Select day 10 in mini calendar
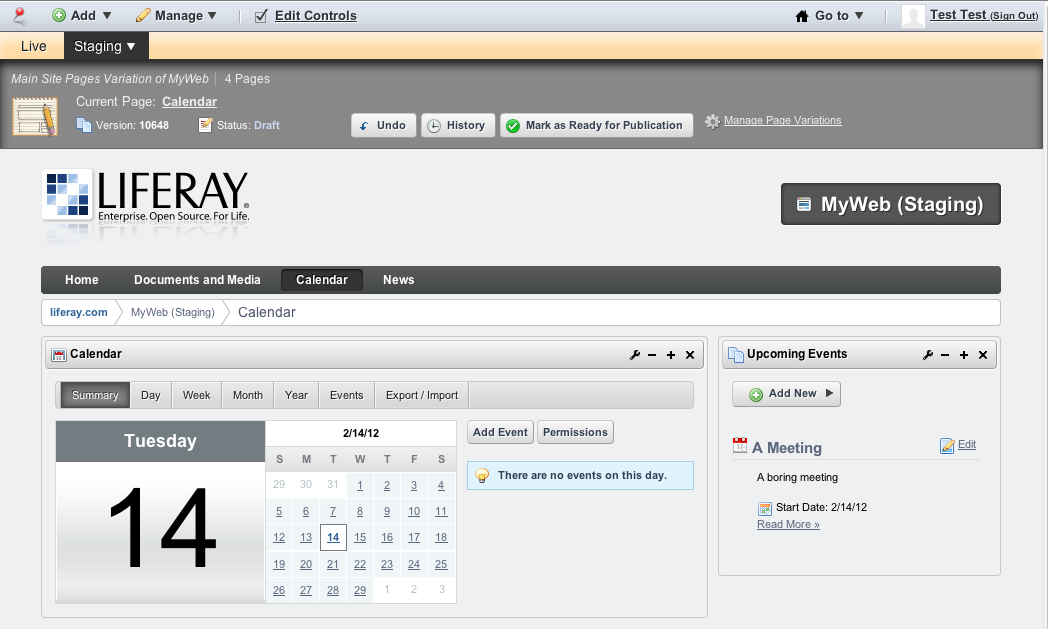 [414, 512]
